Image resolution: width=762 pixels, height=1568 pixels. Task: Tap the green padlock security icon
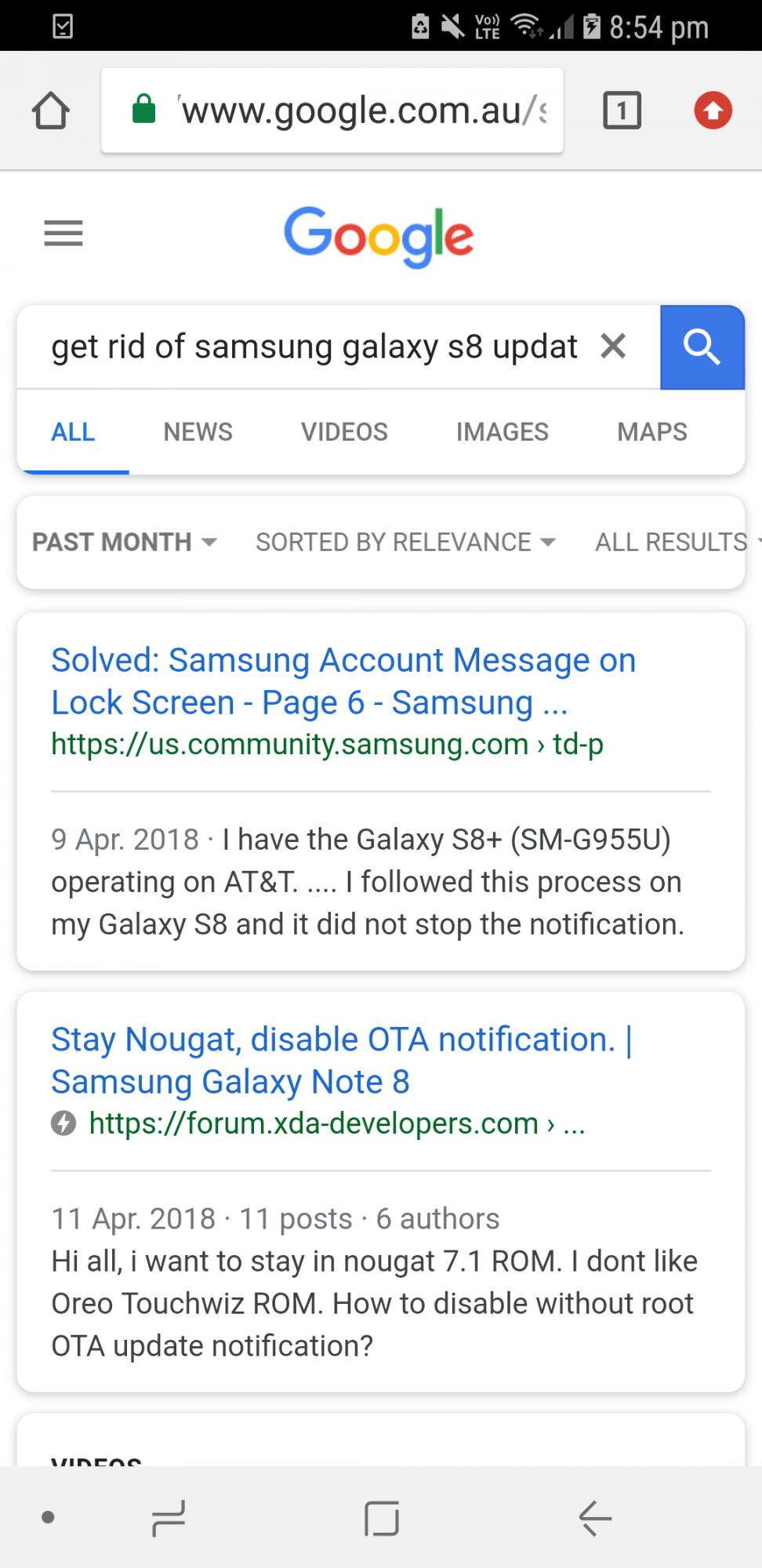(x=144, y=109)
